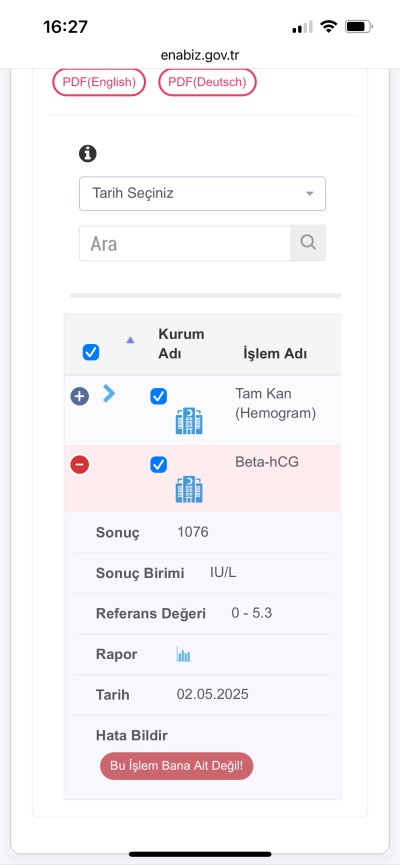Click the blue chevron arrow in Hemogram row
Viewport: 400px width, 865px height.
[x=109, y=393]
